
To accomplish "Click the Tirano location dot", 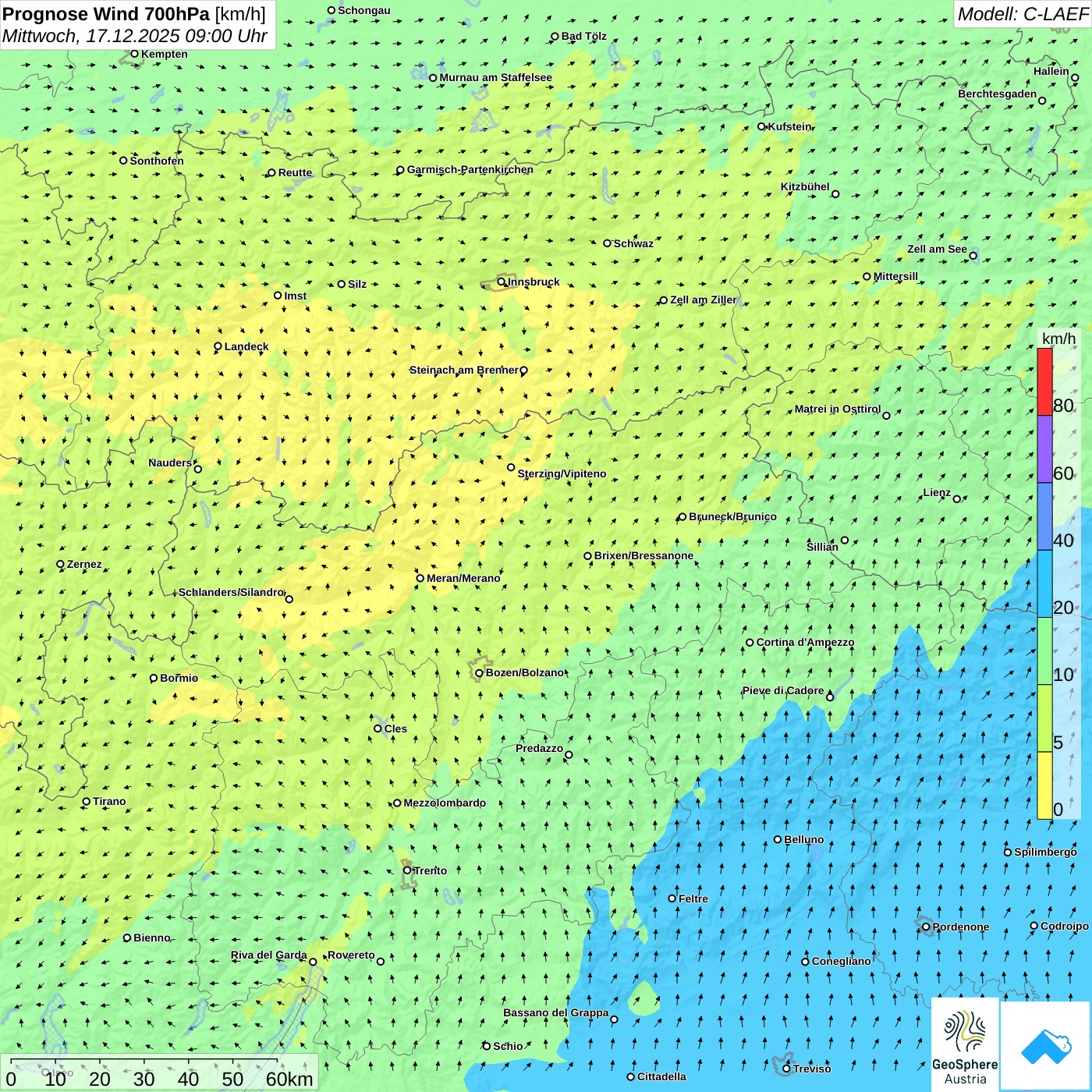I will [87, 801].
